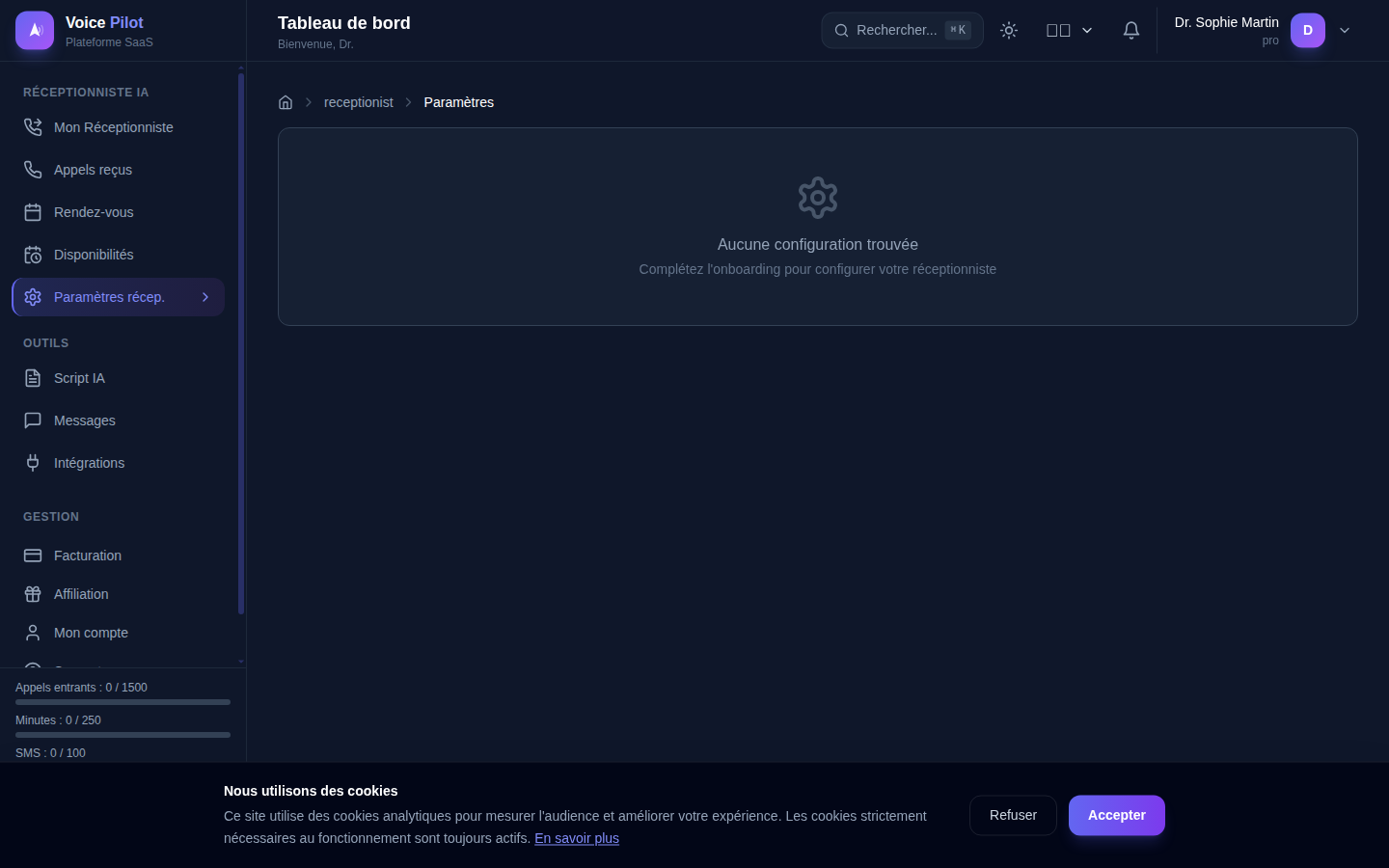The height and width of the screenshot is (868, 1389).
Task: Click the Disponibilités calendar-clock icon
Action: pos(33,255)
